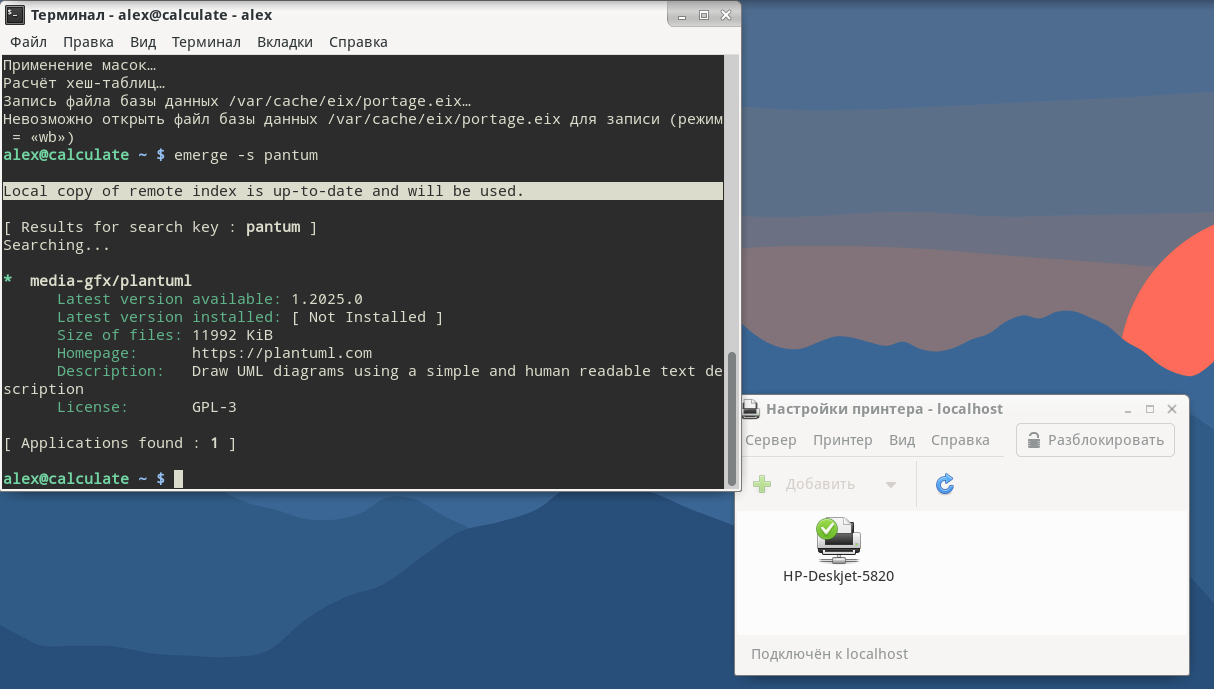Click the Добавить printer button
This screenshot has width=1214, height=689.
(805, 484)
